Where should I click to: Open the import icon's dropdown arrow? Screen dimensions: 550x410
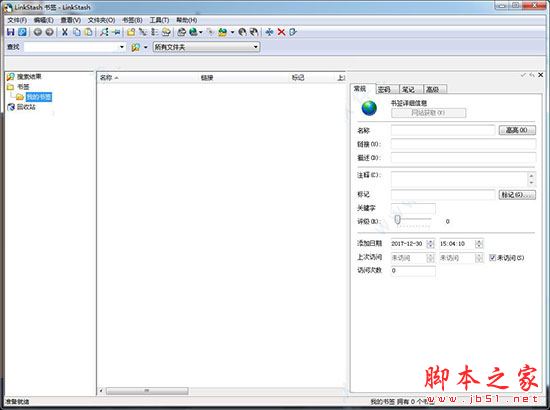[x=232, y=32]
